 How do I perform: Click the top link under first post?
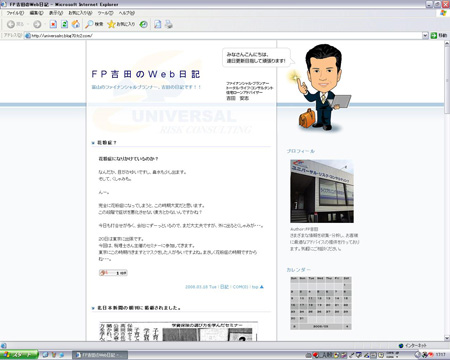(x=257, y=287)
